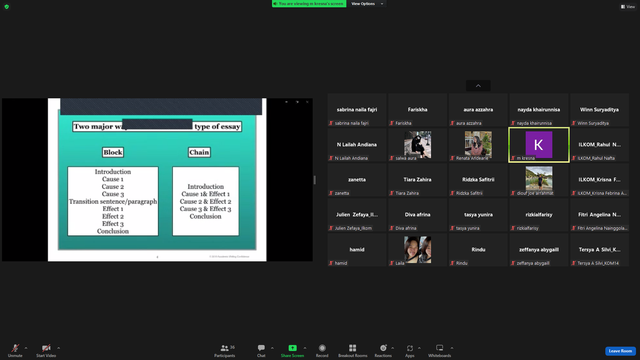
Task: Select the rizkialfarisy tile
Action: pyautogui.click(x=539, y=215)
